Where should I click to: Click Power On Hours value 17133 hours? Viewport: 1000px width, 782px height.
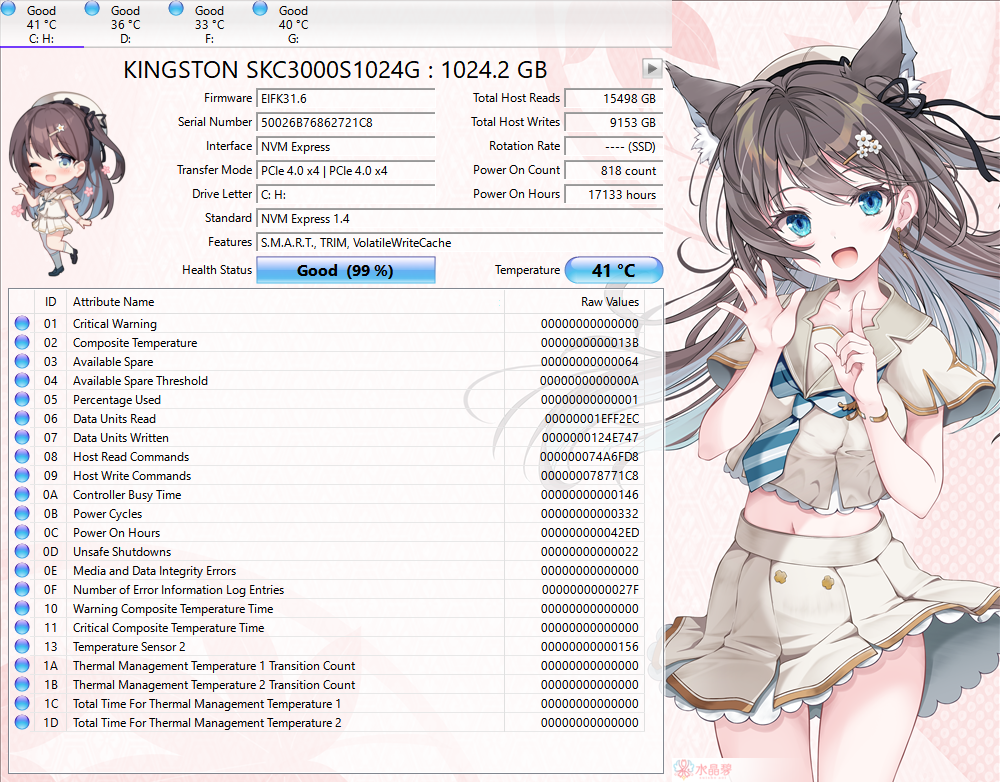pyautogui.click(x=614, y=195)
